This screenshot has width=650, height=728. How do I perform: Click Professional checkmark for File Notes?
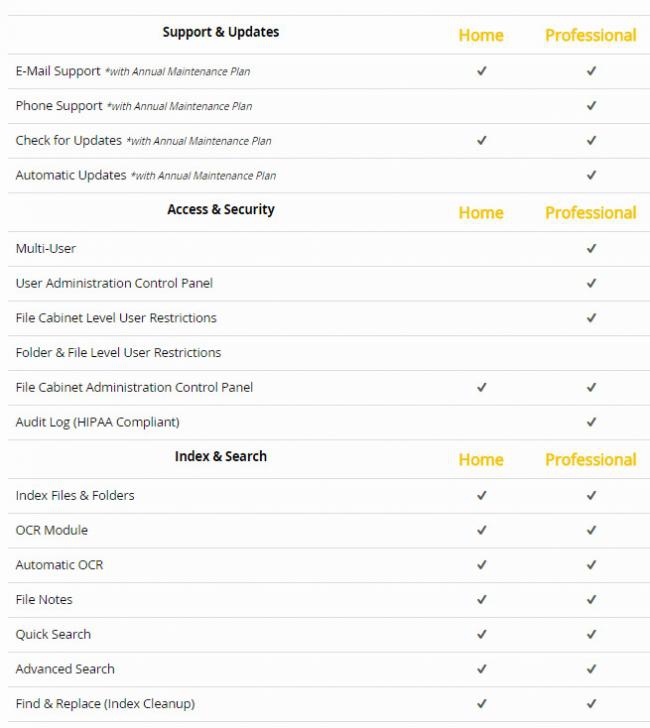[591, 600]
